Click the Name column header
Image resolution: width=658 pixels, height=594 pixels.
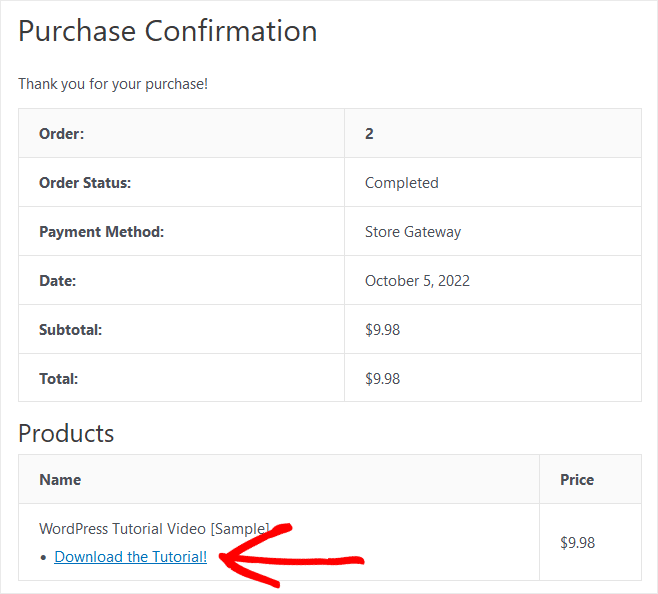click(60, 480)
